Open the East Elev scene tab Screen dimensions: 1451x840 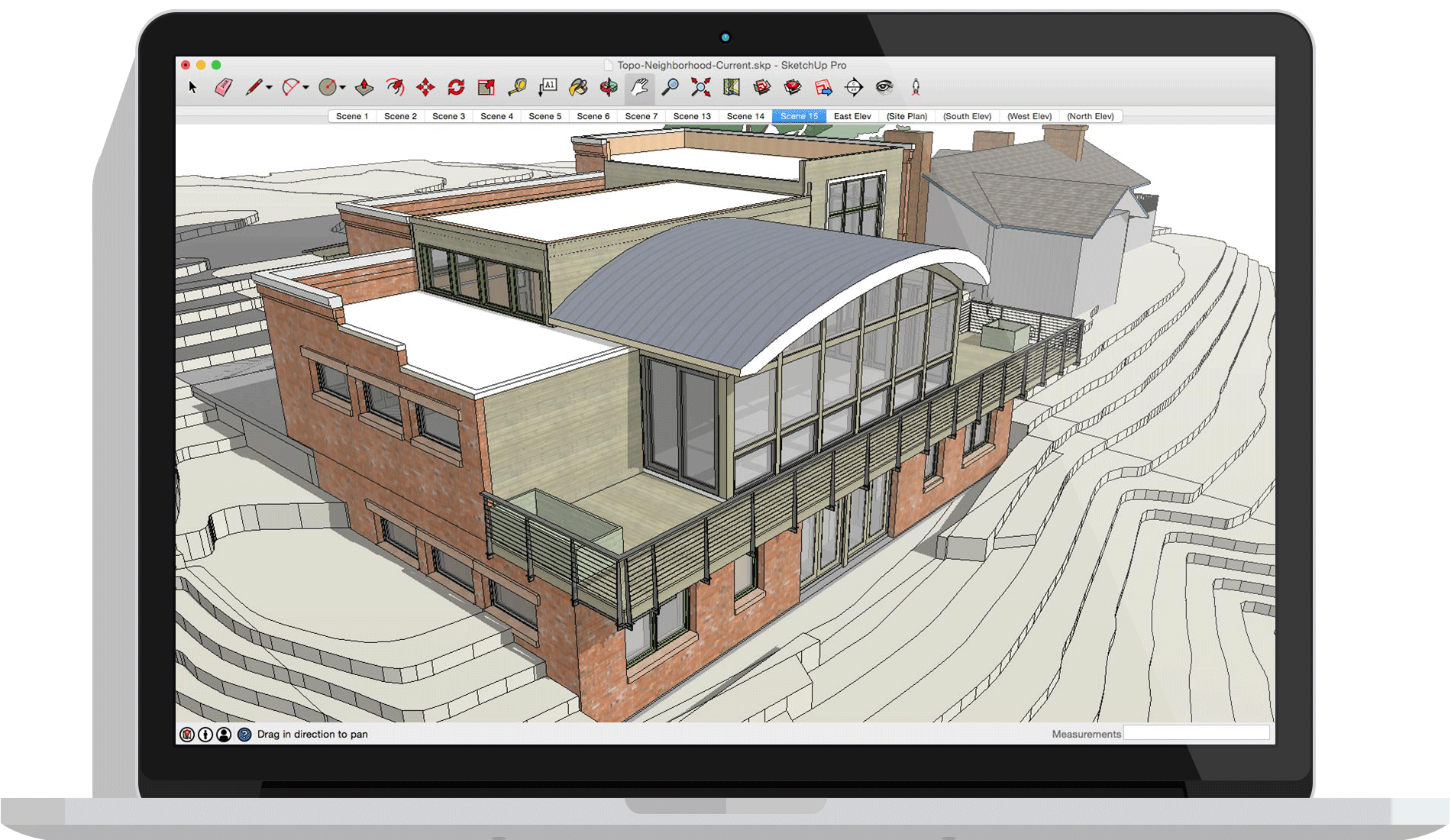[x=853, y=116]
